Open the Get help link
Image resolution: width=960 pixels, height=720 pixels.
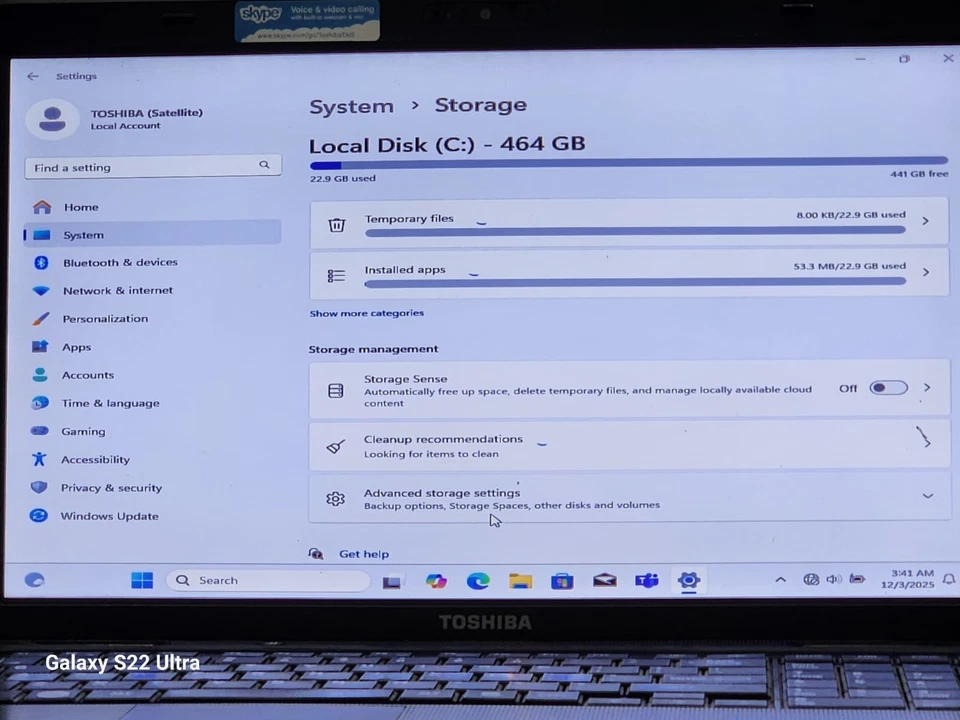[x=363, y=553]
